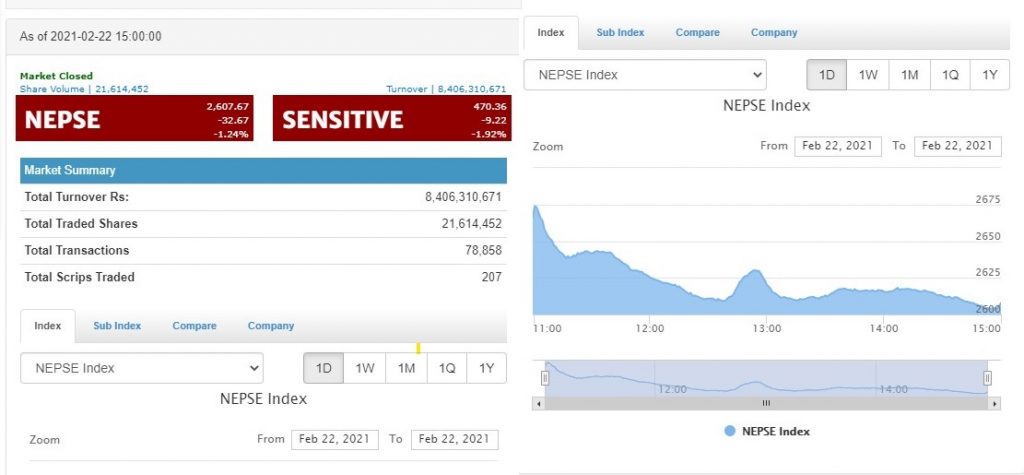Viewport: 1024px width, 475px height.
Task: Select Index tab below Market Summary
Action: pos(48,326)
